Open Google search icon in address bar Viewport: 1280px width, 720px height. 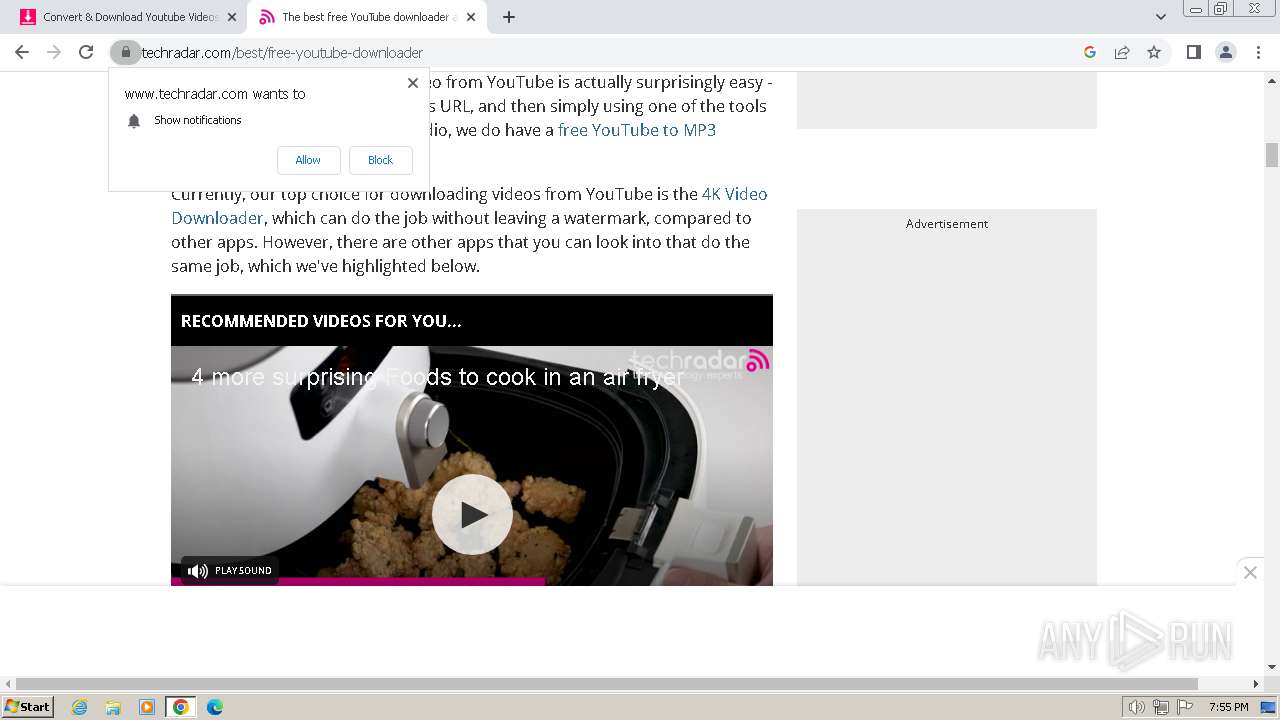(x=1090, y=52)
